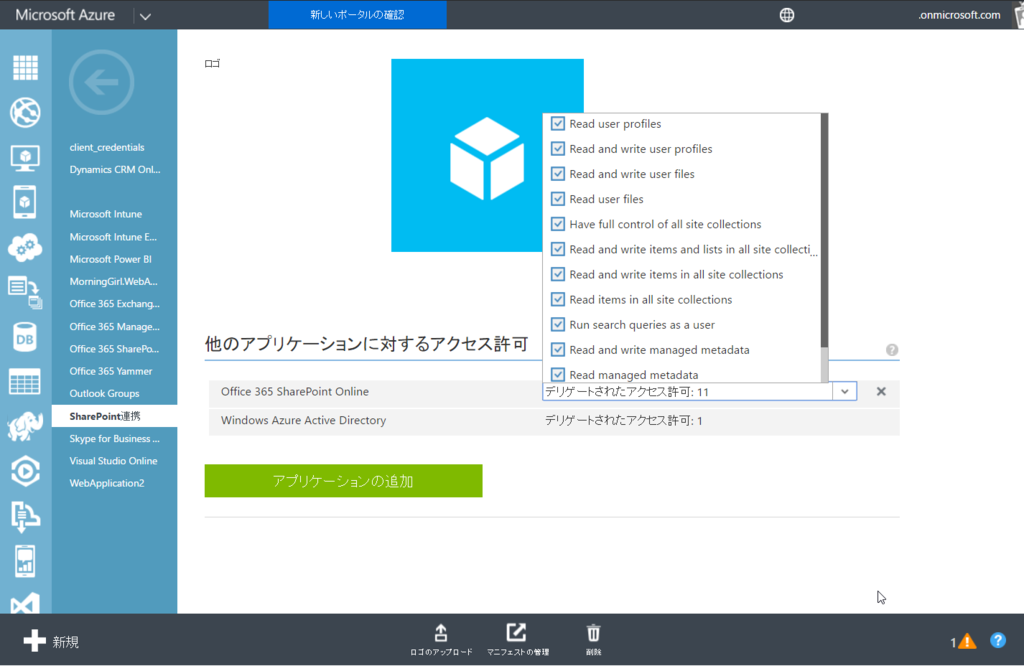This screenshot has width=1024, height=666.
Task: Open the Cloud Services gear-cloud icon
Action: click(25, 247)
